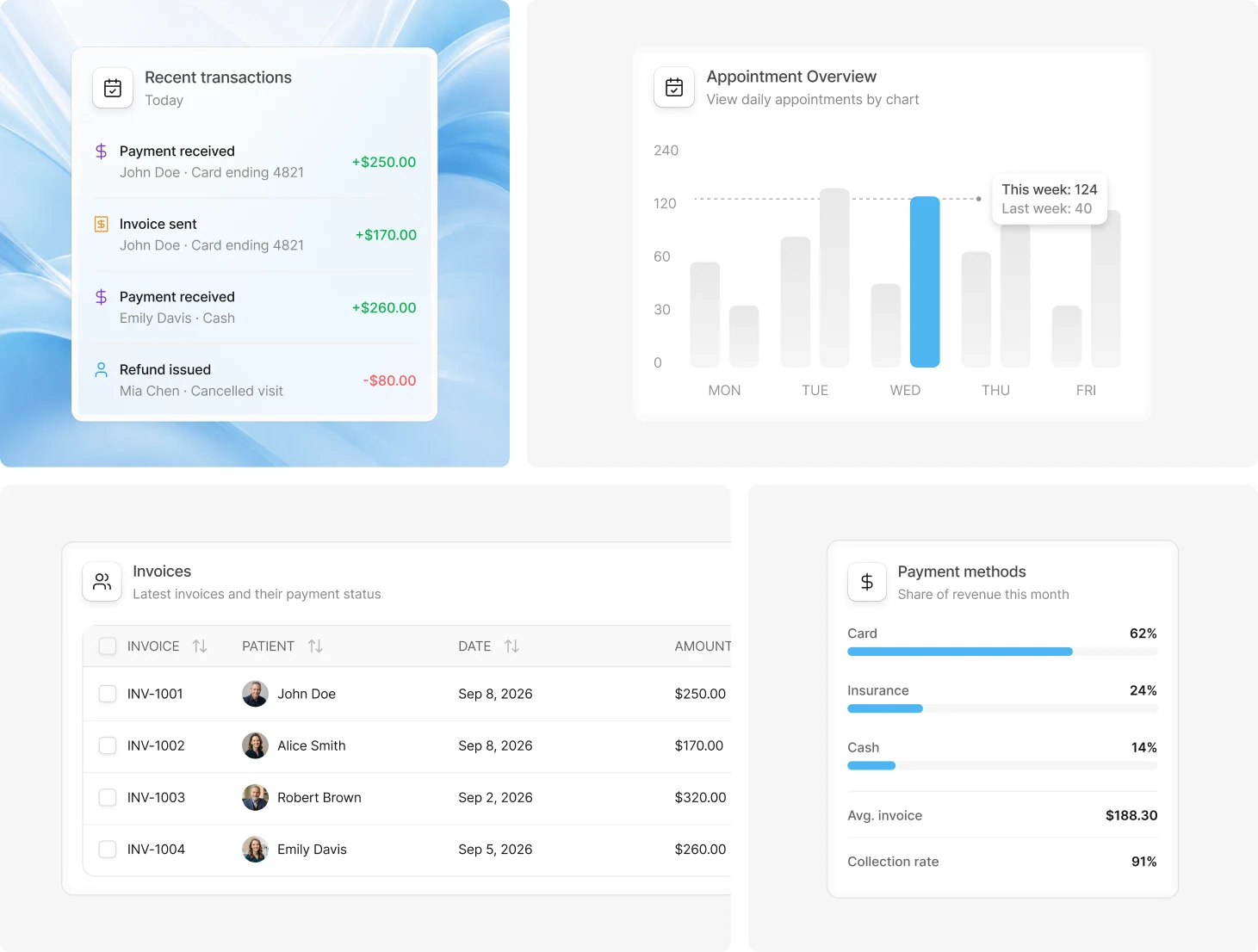Check the INV-1001 row checkbox
Image resolution: width=1258 pixels, height=952 pixels.
coord(108,694)
